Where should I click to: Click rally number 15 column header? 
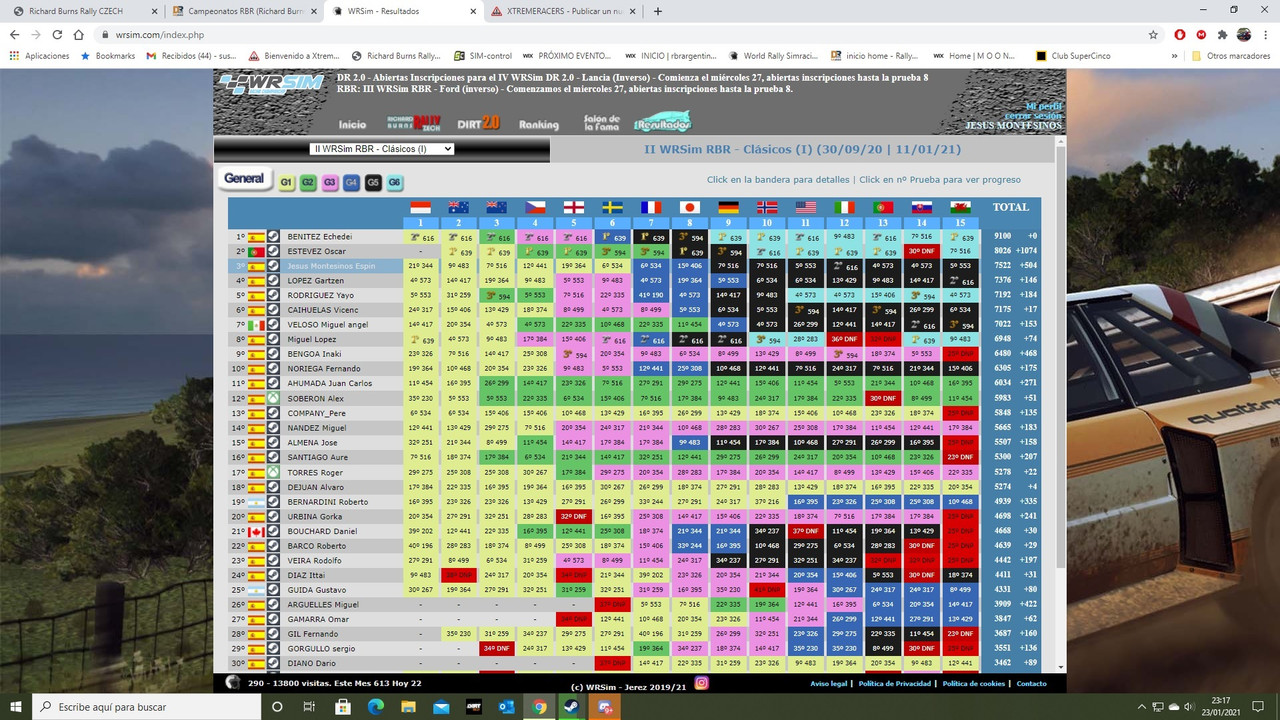click(959, 222)
